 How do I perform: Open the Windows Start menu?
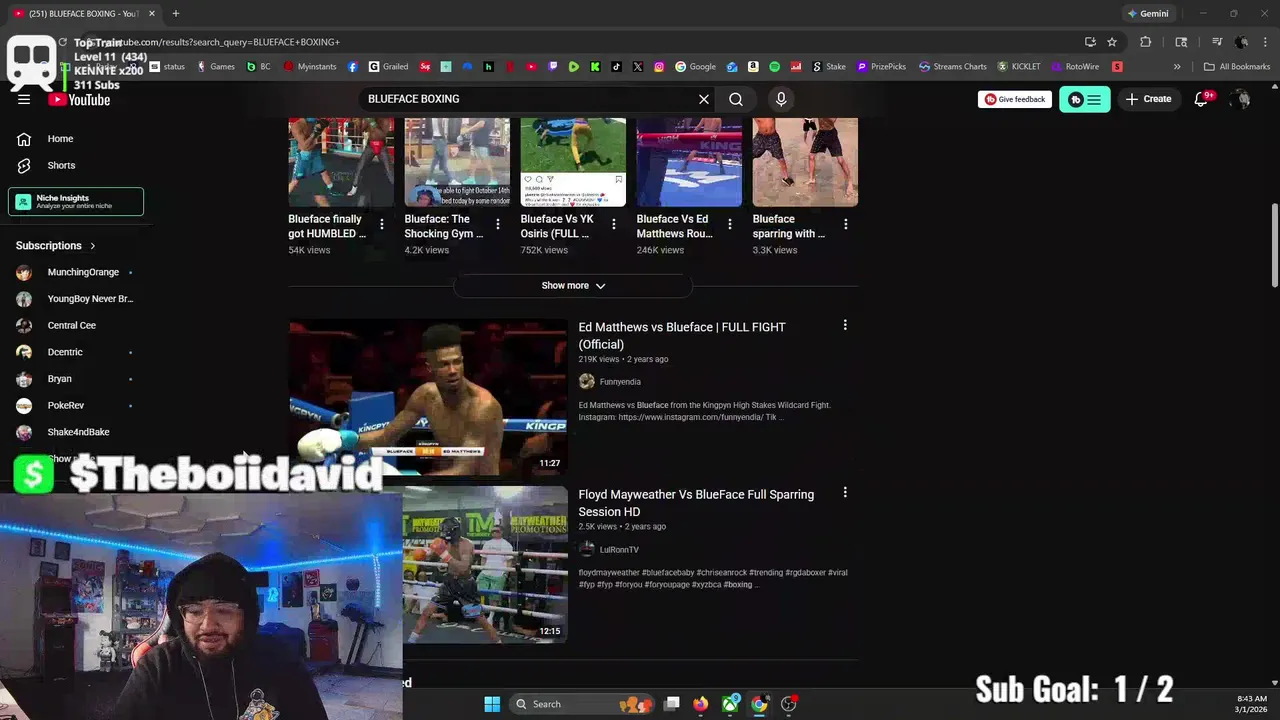492,704
